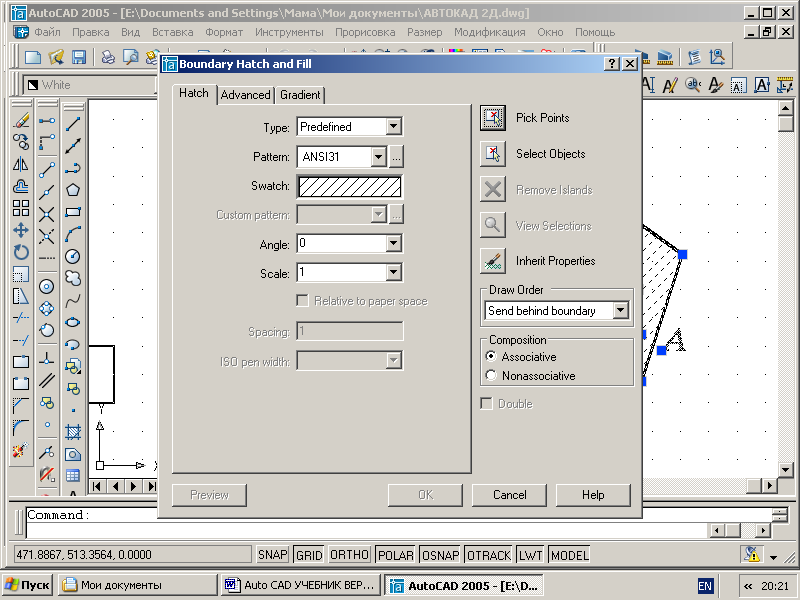Click the Angle value field
The height and width of the screenshot is (600, 800).
coord(341,243)
